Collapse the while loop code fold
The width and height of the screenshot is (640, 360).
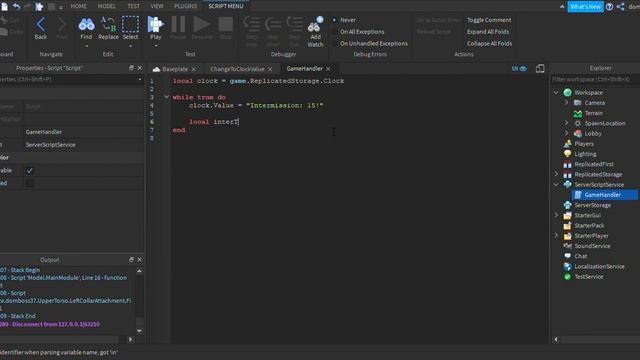click(x=166, y=97)
